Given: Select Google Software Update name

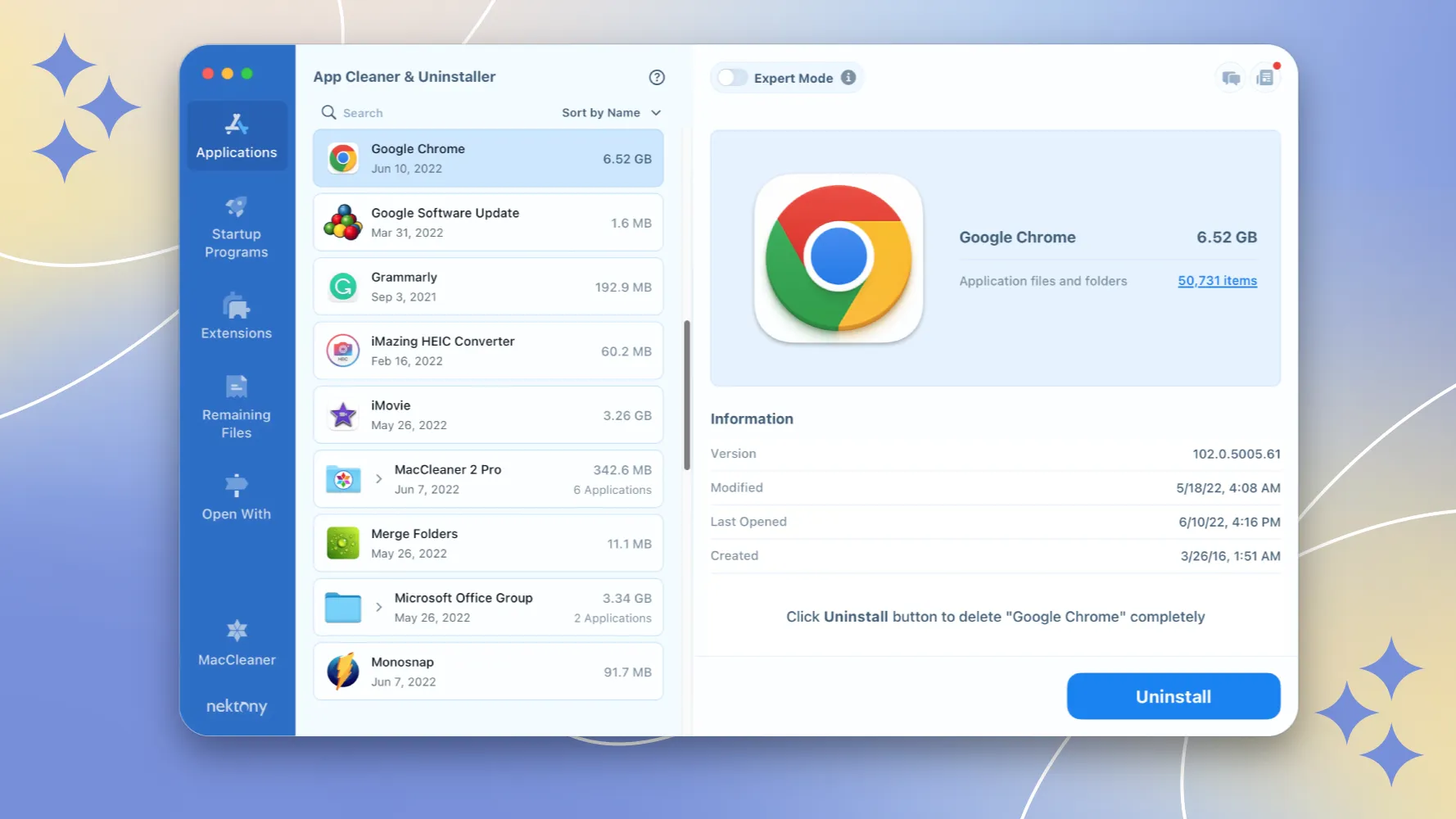Looking at the screenshot, I should click(445, 213).
